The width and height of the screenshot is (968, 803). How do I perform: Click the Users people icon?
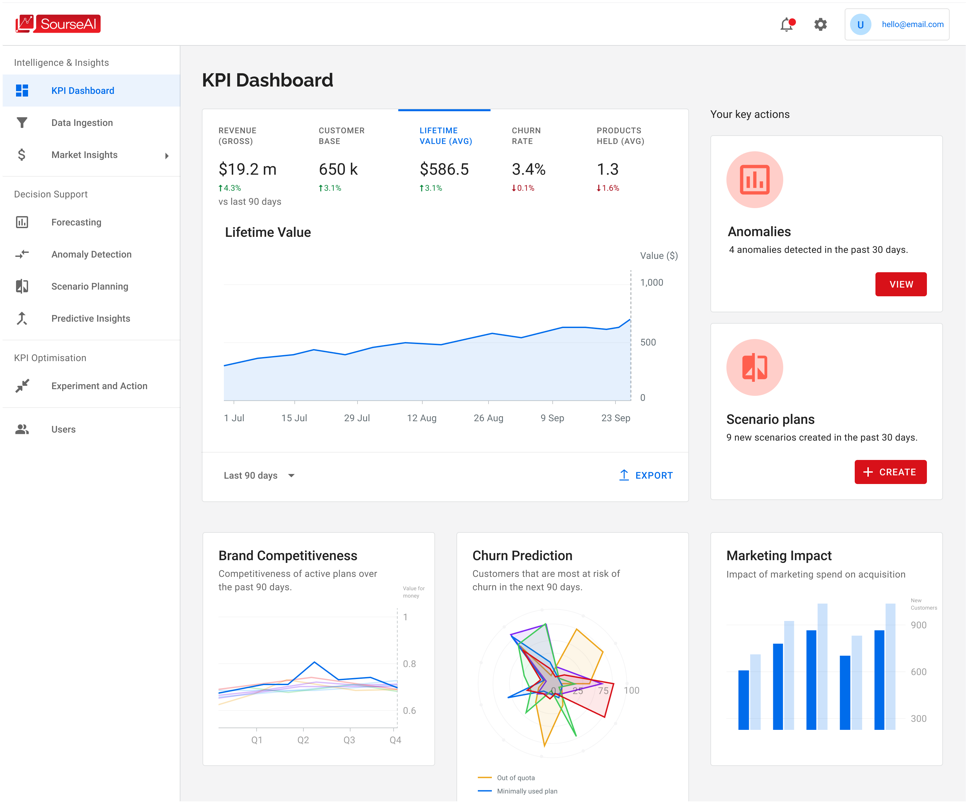(x=22, y=430)
